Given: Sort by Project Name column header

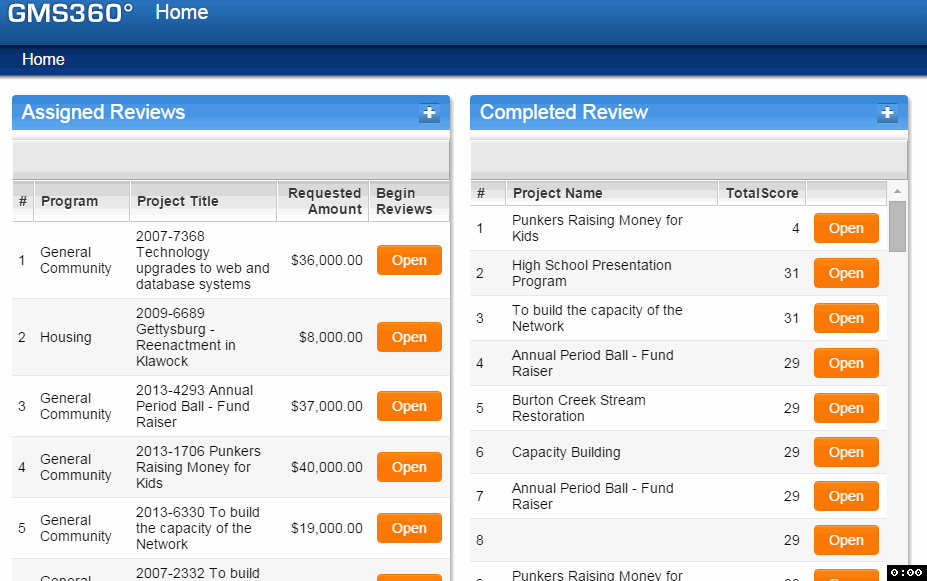Looking at the screenshot, I should (x=557, y=193).
